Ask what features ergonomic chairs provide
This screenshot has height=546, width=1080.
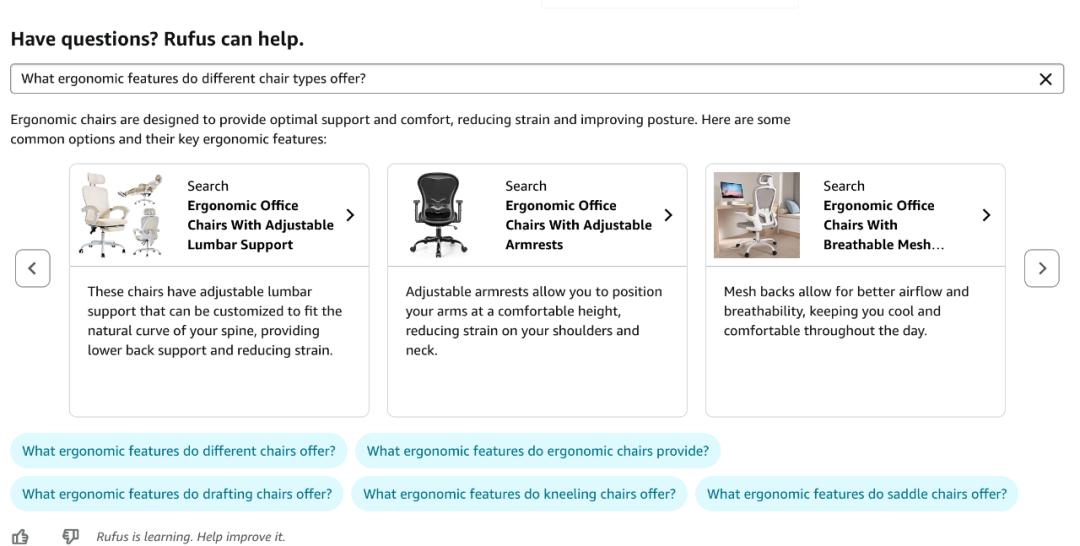(537, 451)
